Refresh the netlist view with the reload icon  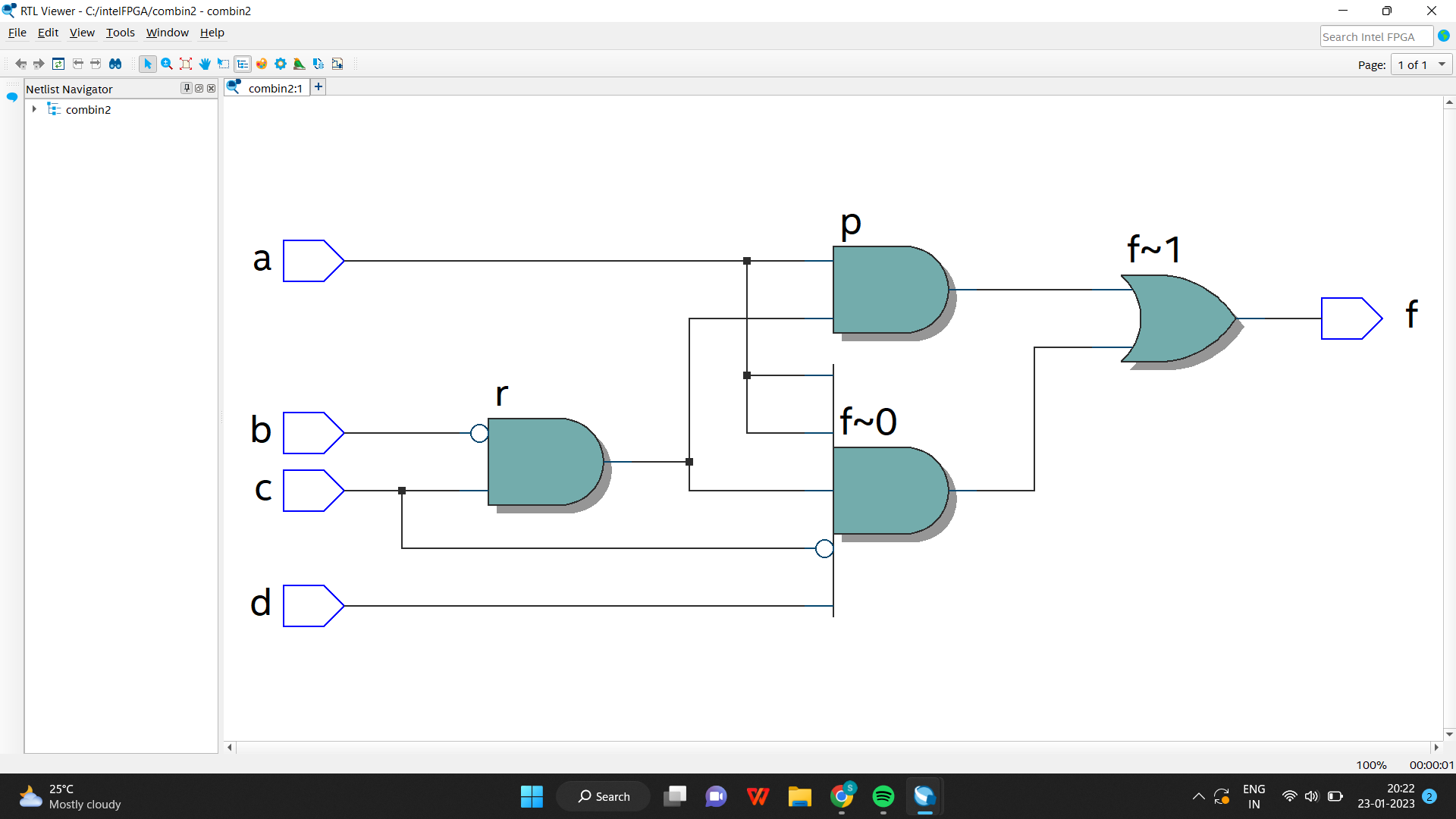pyautogui.click(x=59, y=64)
